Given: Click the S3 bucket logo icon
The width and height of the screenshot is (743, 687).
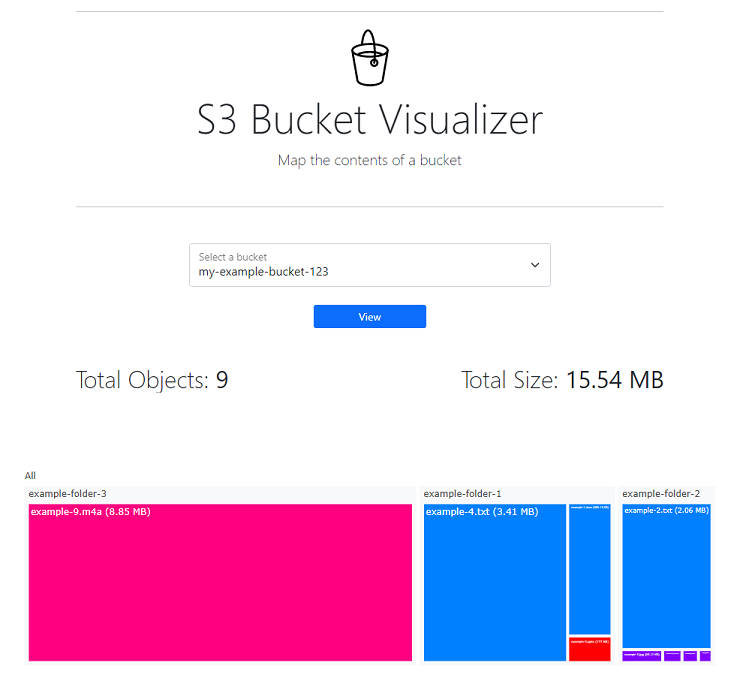Looking at the screenshot, I should [370, 58].
